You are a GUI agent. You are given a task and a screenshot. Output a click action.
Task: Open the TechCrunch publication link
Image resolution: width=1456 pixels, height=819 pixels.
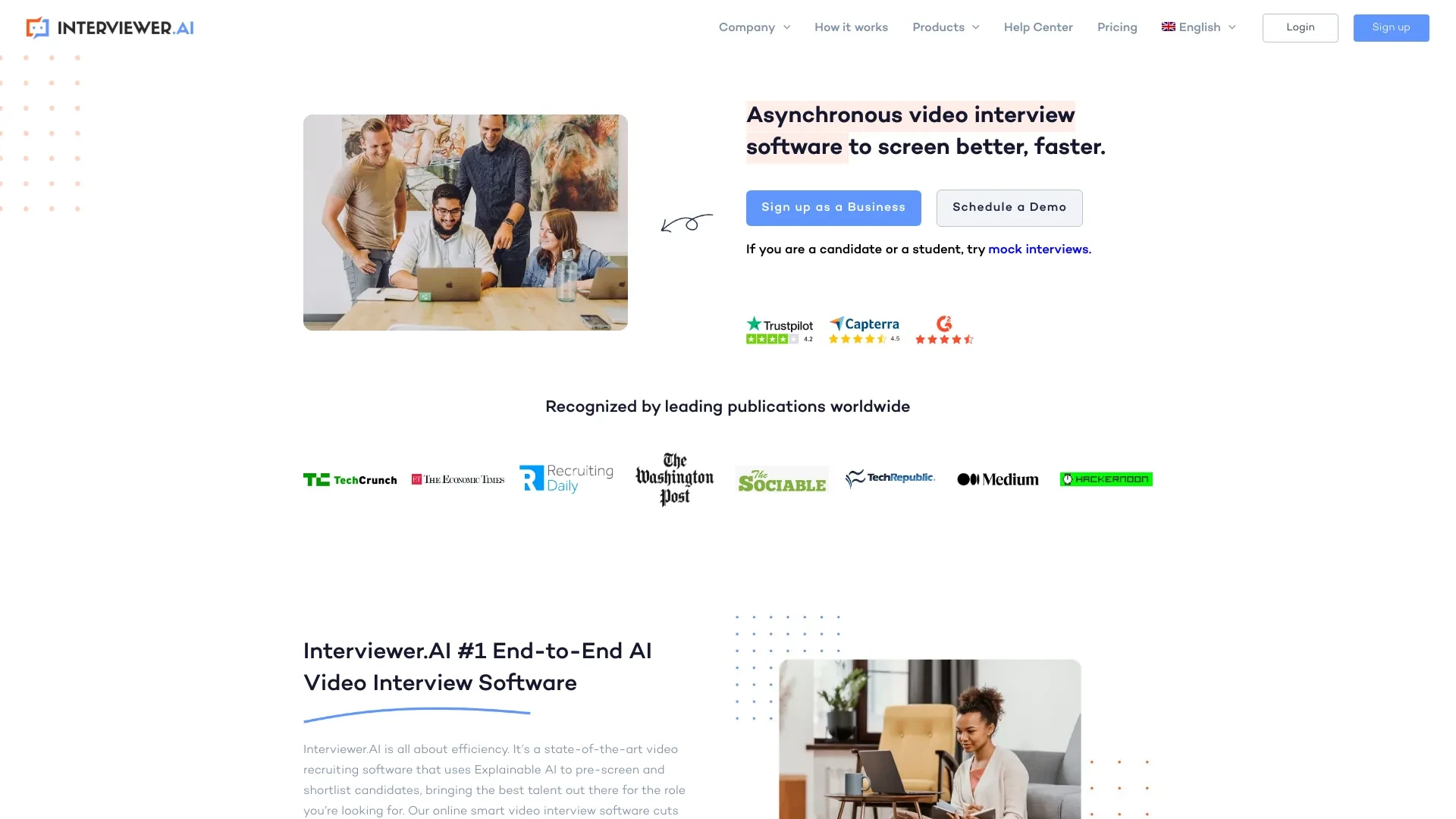[x=350, y=479]
